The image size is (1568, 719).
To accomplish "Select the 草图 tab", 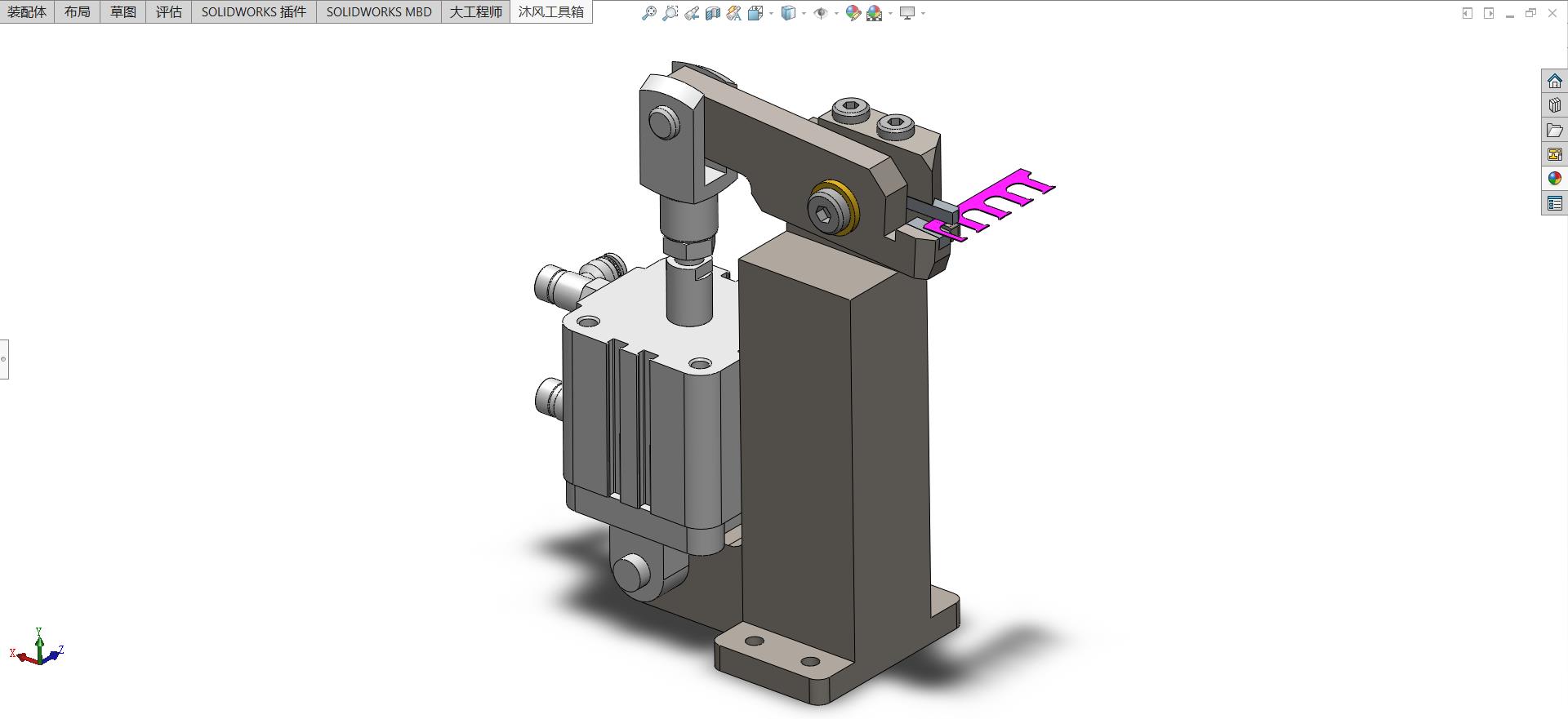I will pyautogui.click(x=123, y=11).
